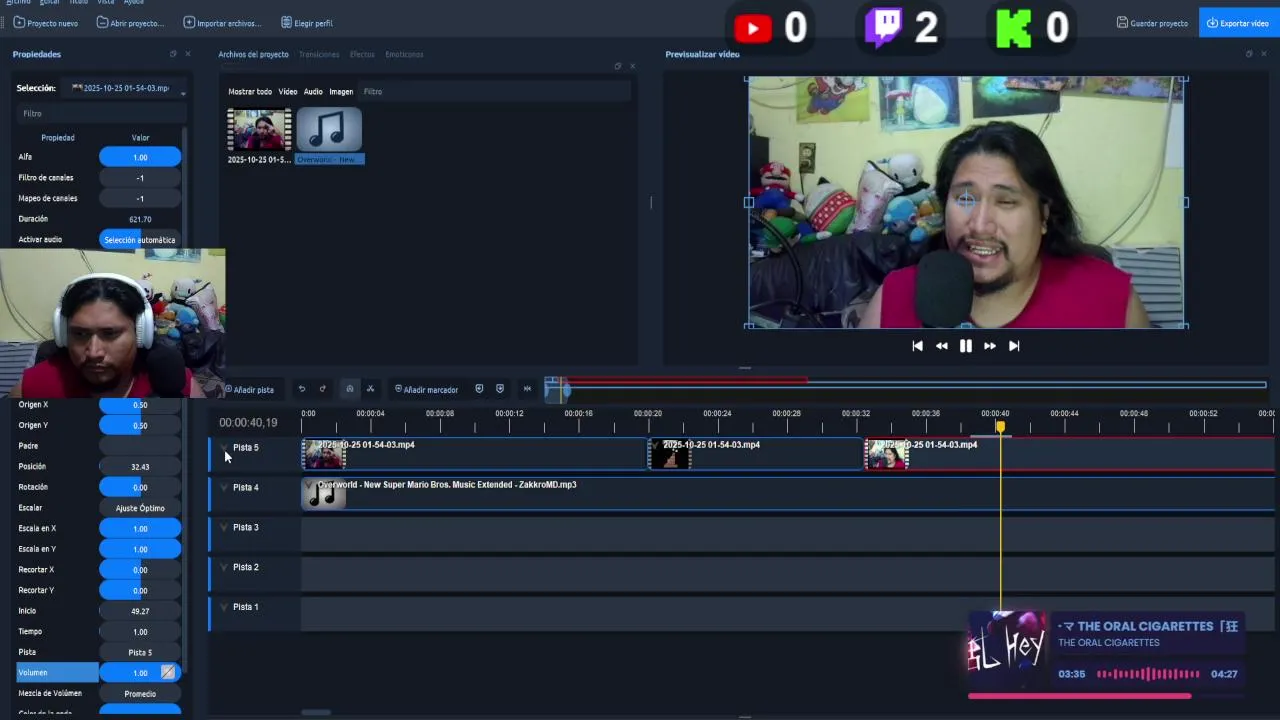This screenshot has width=1280, height=720.
Task: Click the Propiedades Filtro field
Action: pos(100,114)
